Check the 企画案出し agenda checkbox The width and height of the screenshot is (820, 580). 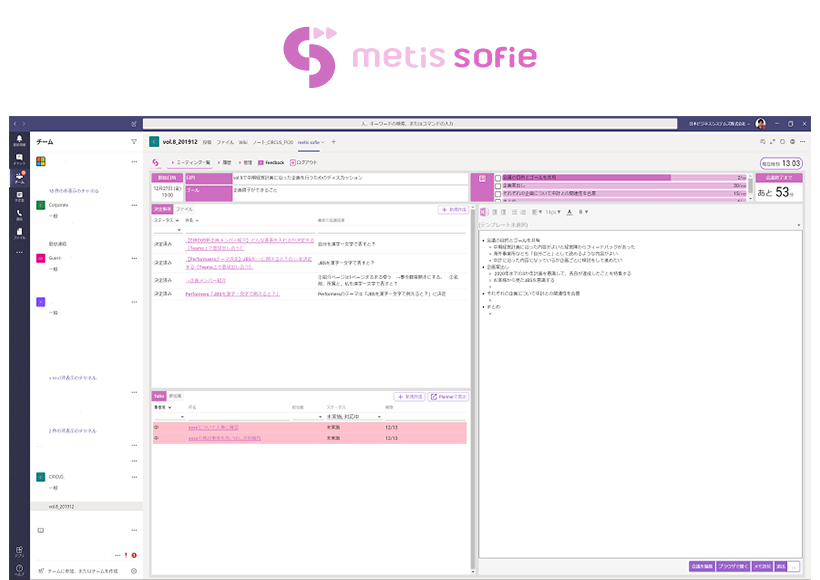click(x=498, y=185)
